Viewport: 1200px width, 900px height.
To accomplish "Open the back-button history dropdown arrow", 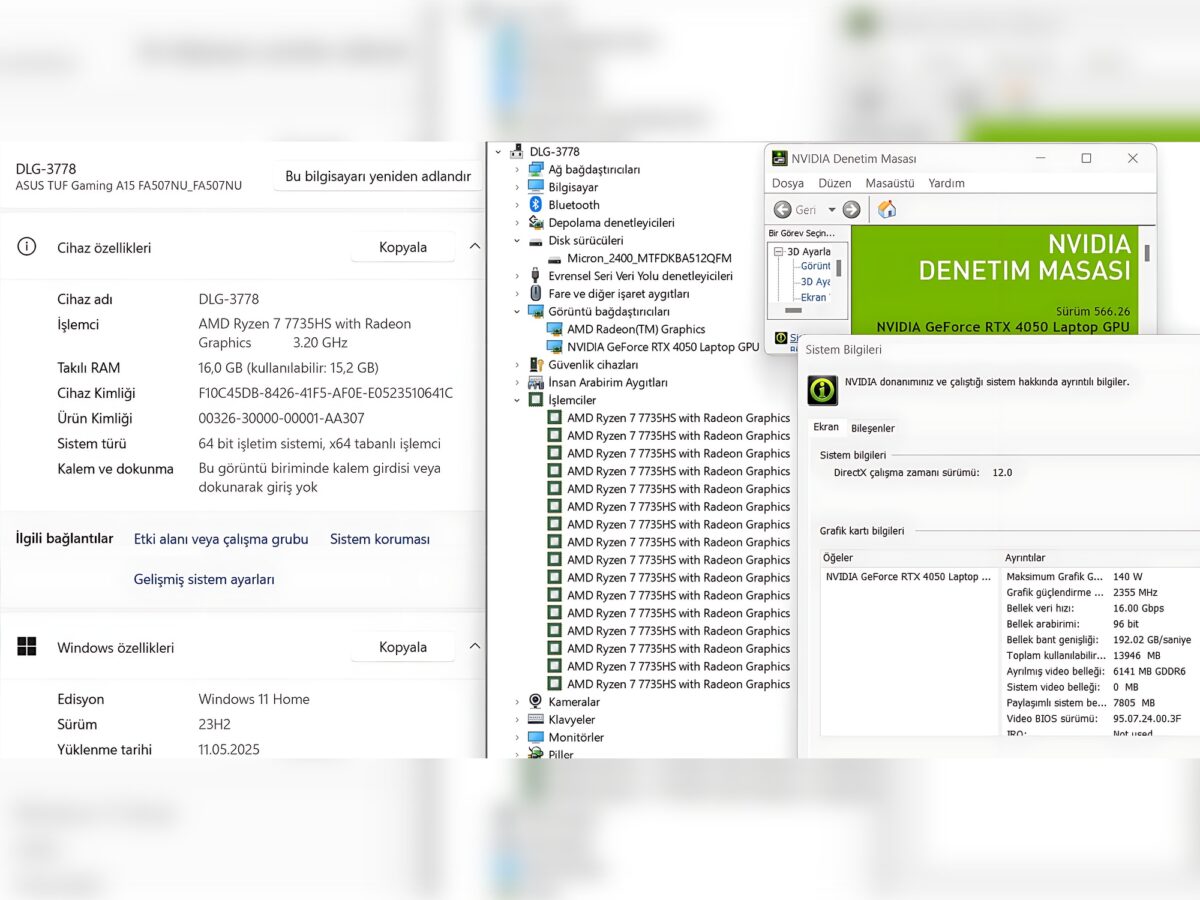I will pos(831,210).
